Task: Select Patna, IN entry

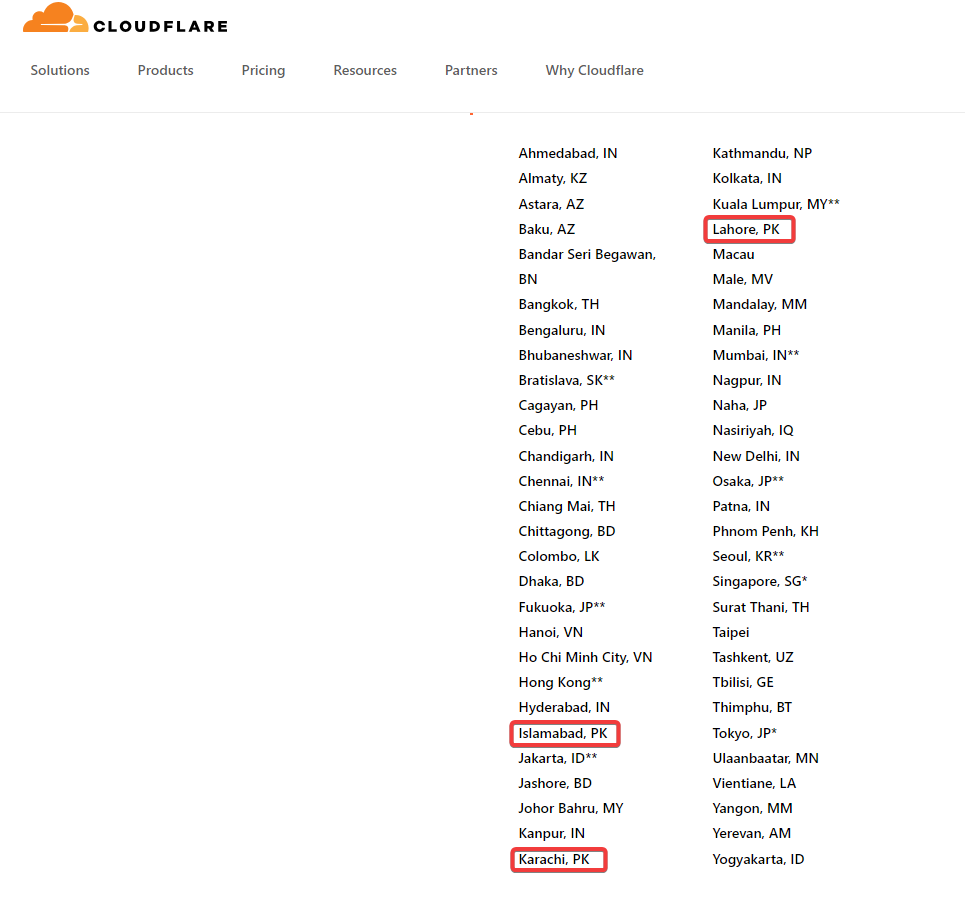Action: (741, 506)
